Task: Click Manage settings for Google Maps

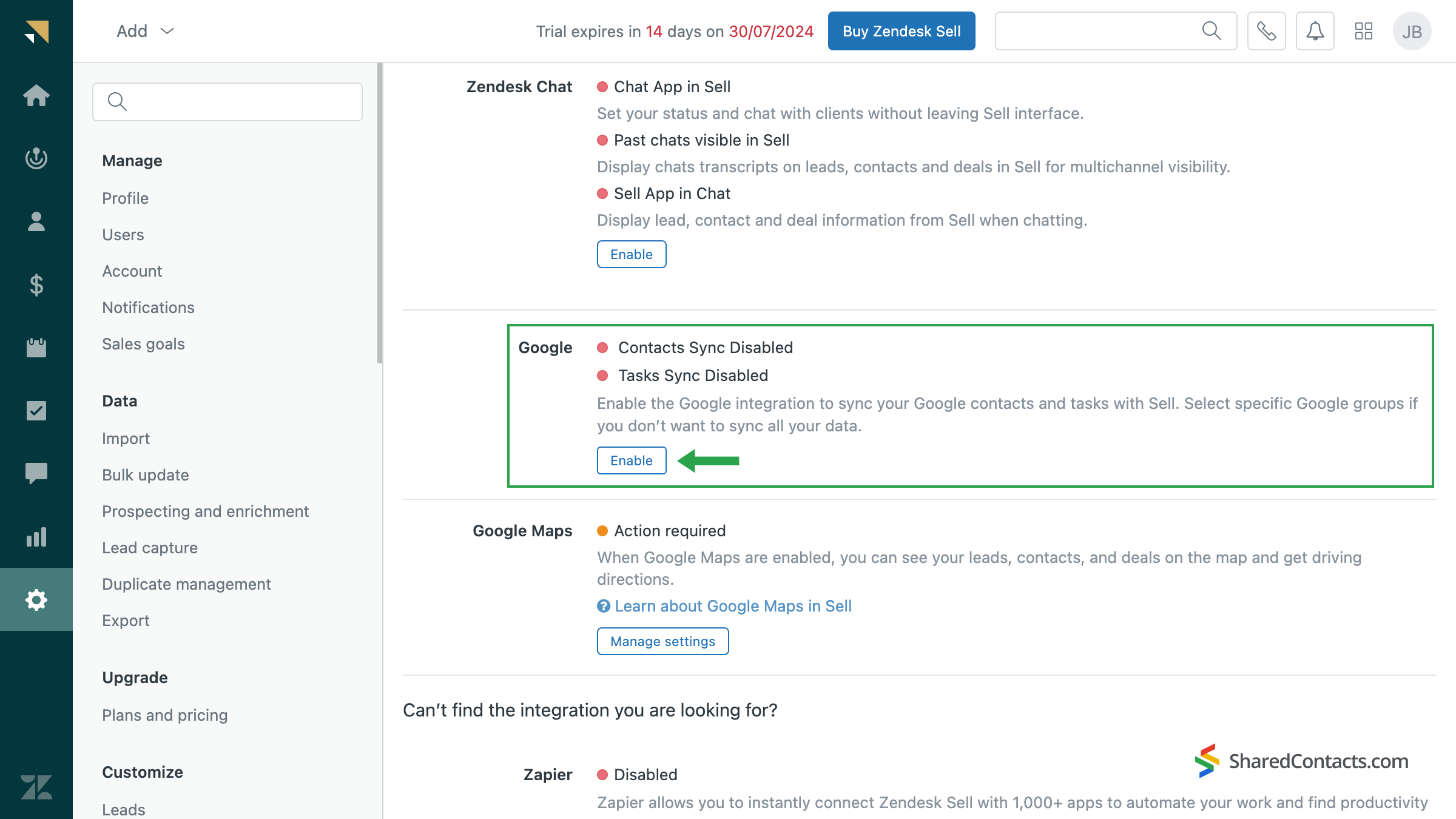Action: (662, 641)
